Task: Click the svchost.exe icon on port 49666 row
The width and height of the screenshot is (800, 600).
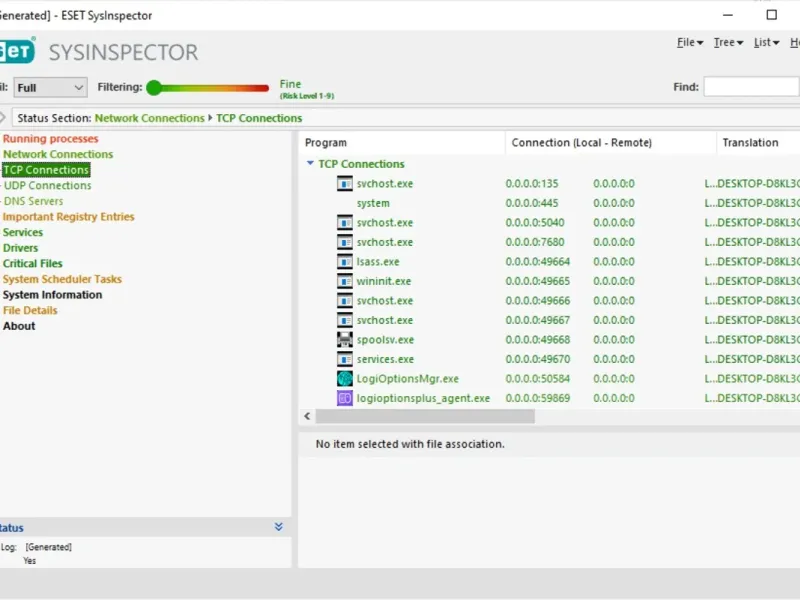Action: click(344, 301)
